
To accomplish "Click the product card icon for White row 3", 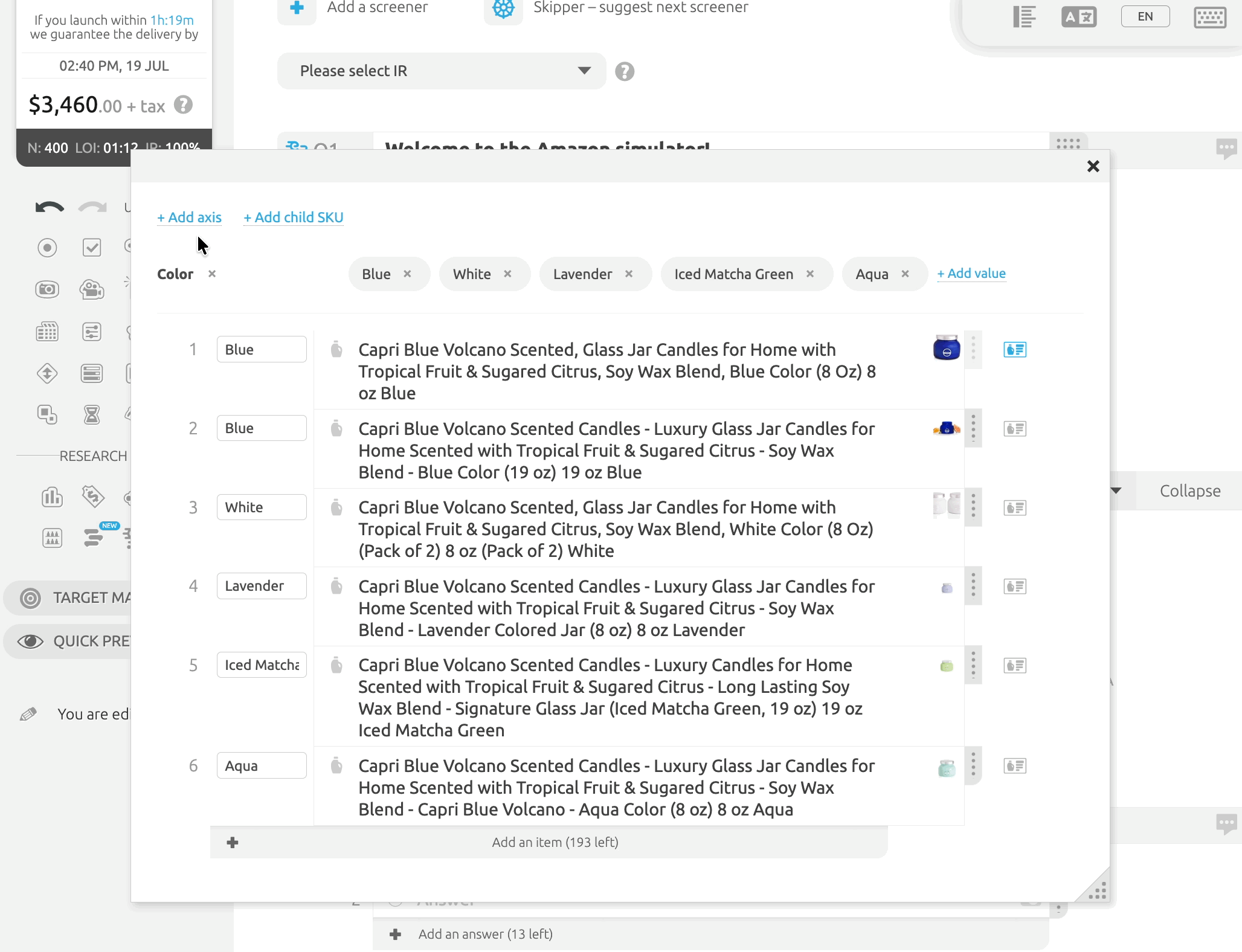I will (x=1015, y=508).
